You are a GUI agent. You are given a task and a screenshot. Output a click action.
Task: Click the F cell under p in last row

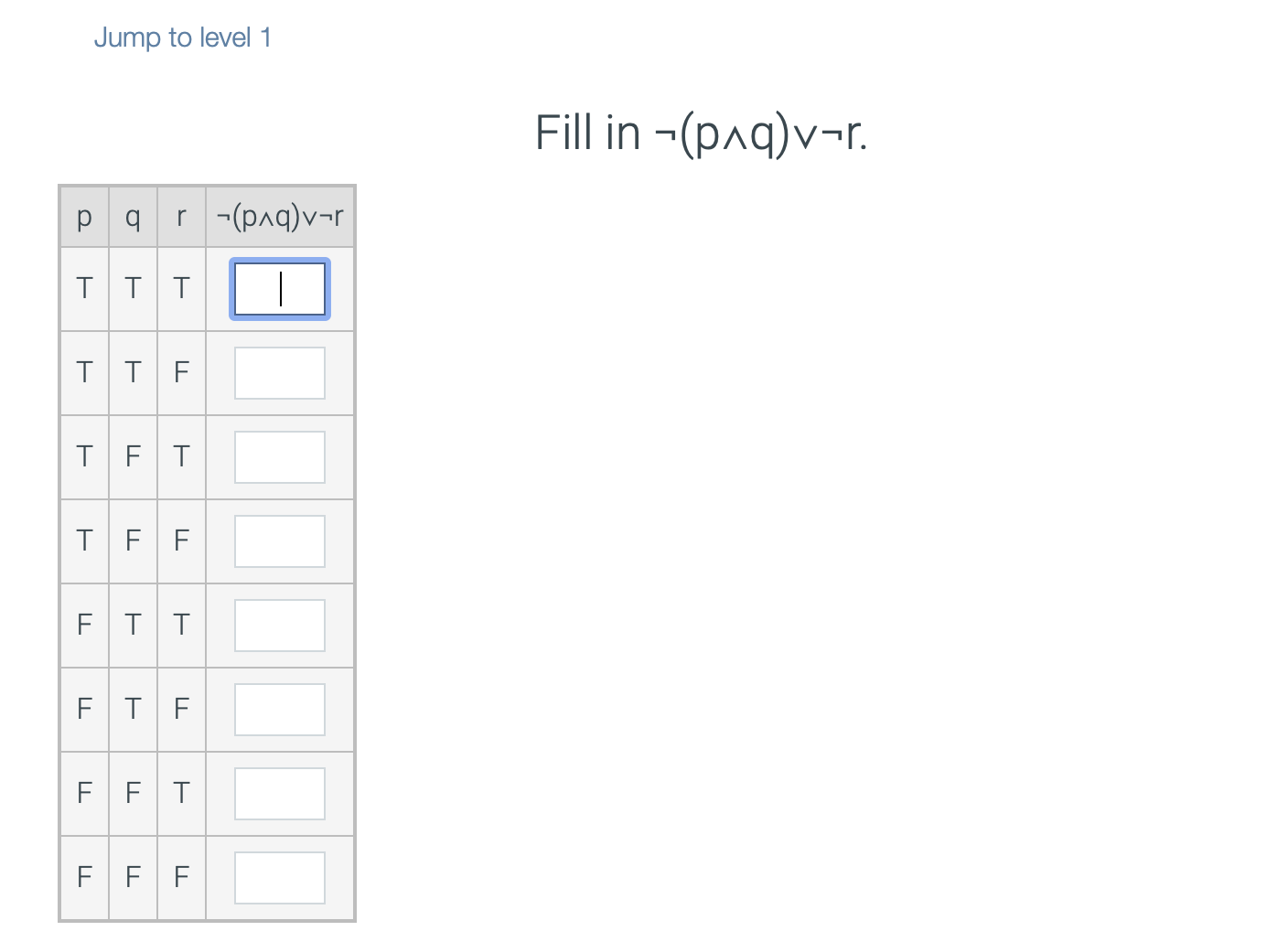coord(84,876)
